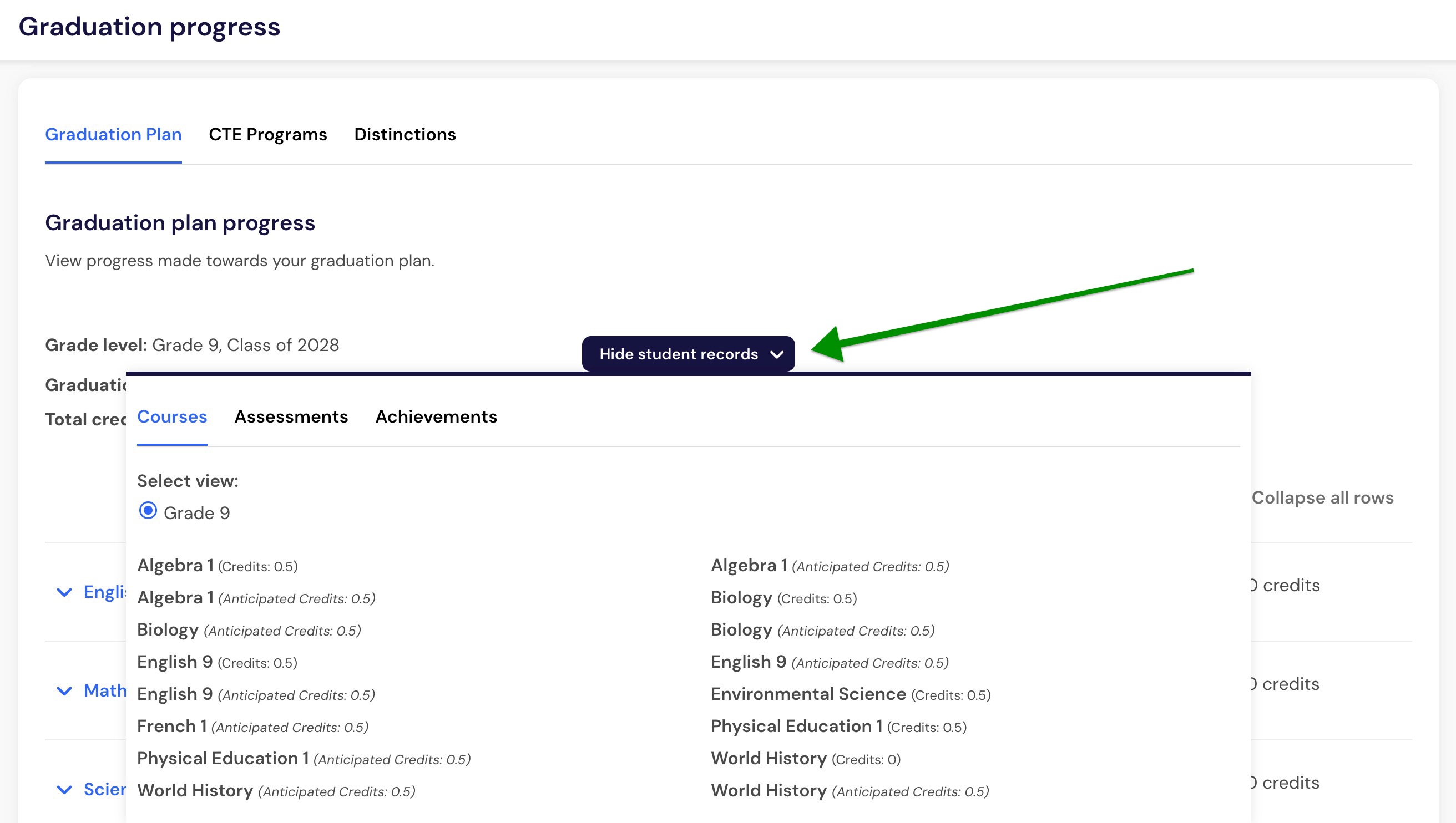Image resolution: width=1456 pixels, height=823 pixels.
Task: Switch to the Courses tab
Action: coord(172,416)
